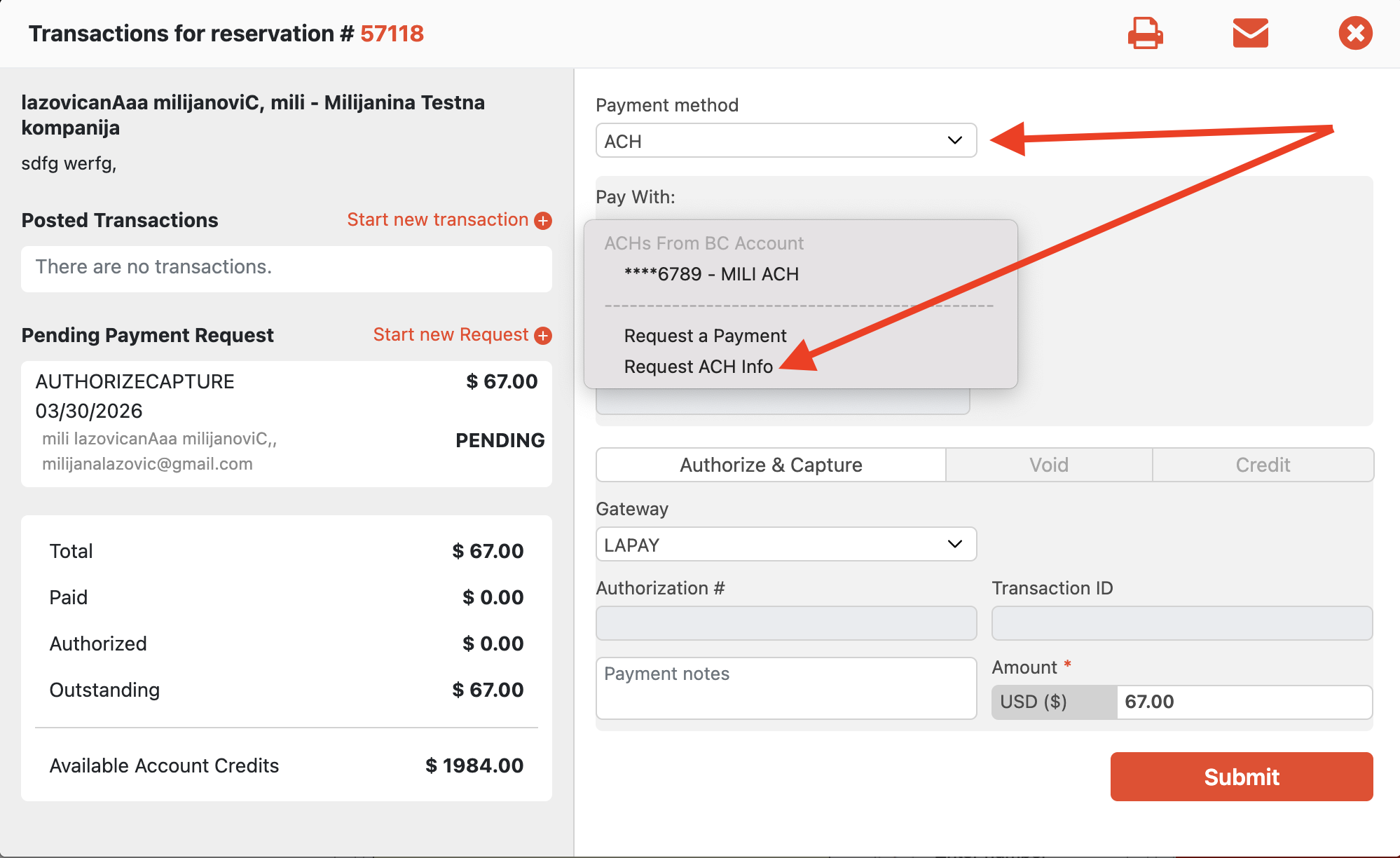Viewport: 1400px width, 858px height.
Task: Select the Void tab
Action: tap(1048, 465)
